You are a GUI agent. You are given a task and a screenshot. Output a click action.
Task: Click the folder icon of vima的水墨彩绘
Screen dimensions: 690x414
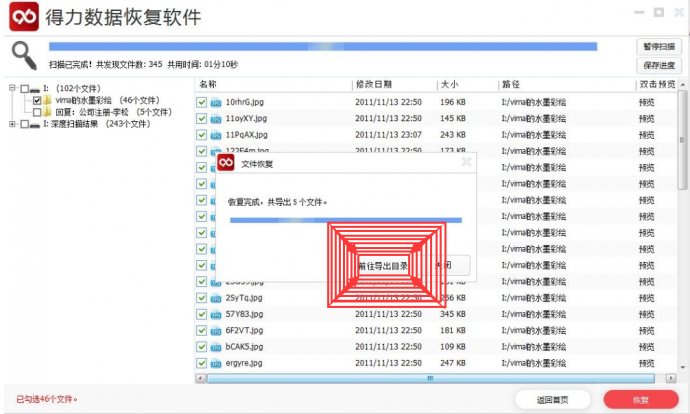(x=48, y=100)
